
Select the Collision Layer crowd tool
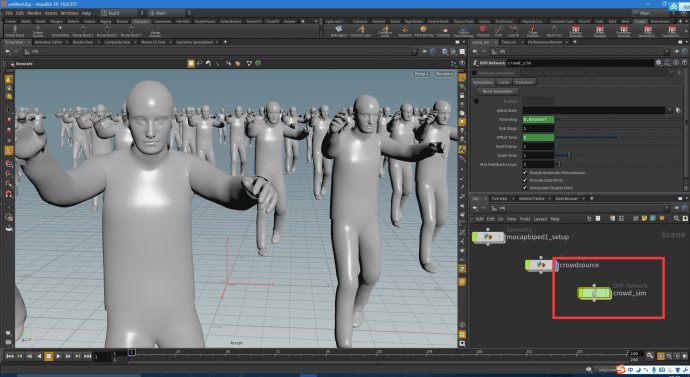(x=360, y=31)
